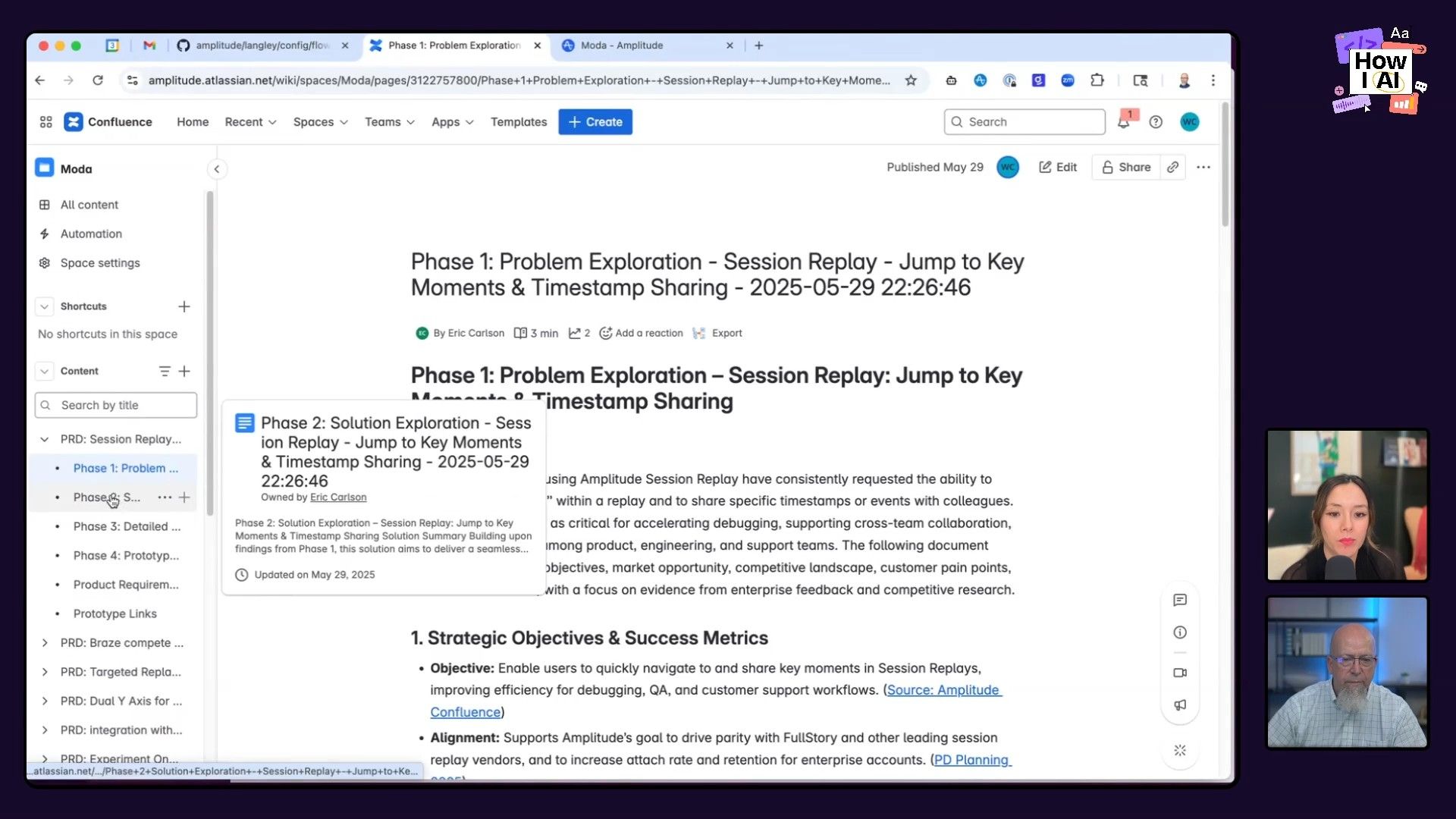Expand PRD: Targeted Repla... tree item
Viewport: 1456px width, 819px height.
pos(44,672)
